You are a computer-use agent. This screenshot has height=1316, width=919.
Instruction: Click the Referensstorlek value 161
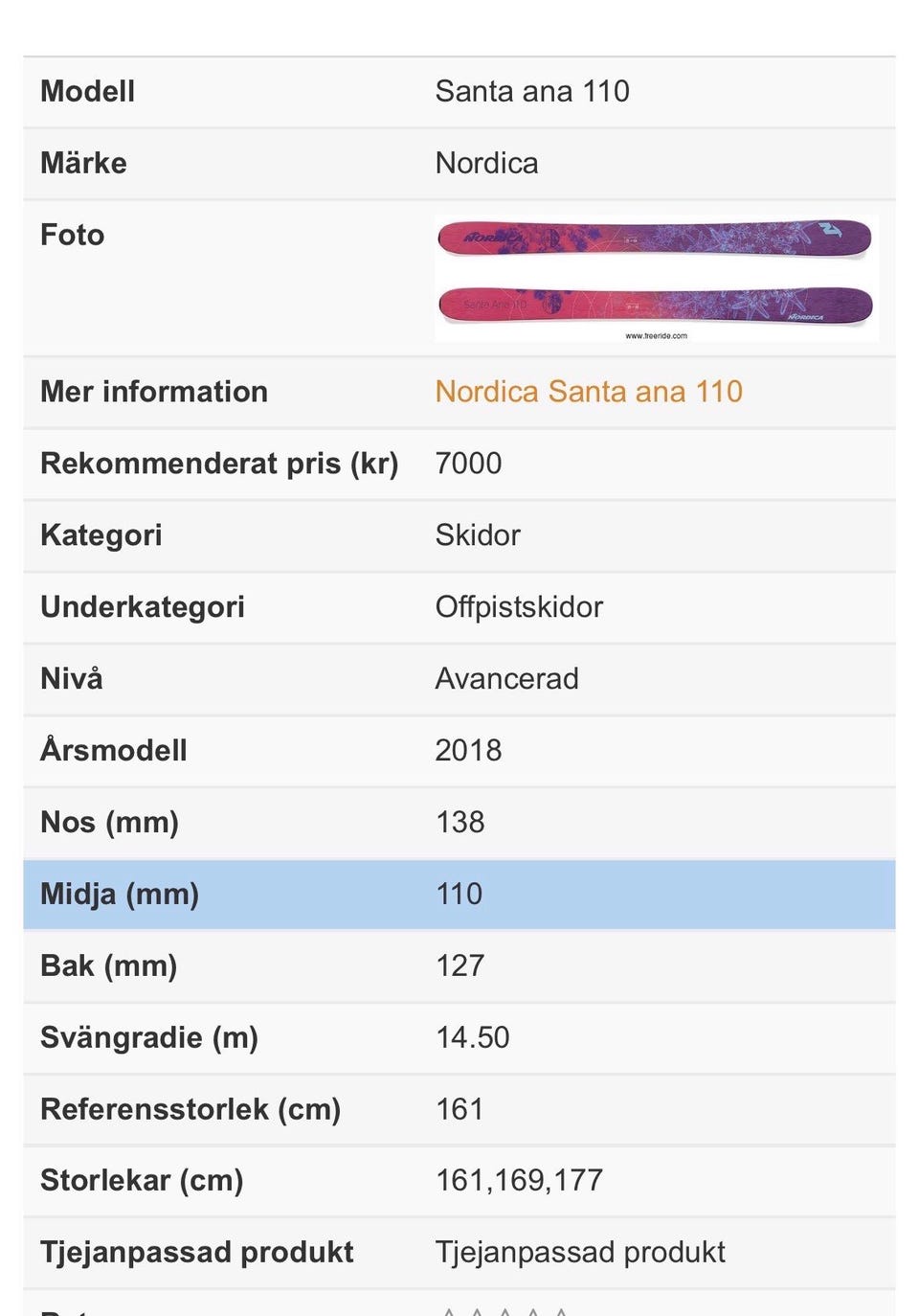459,1110
